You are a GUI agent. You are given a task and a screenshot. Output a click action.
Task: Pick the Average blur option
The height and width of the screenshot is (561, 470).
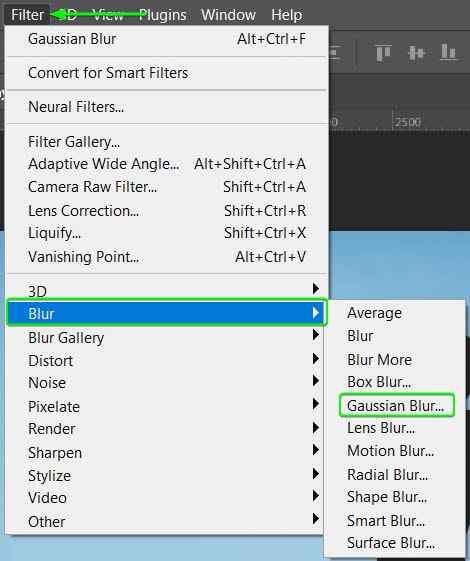tap(374, 313)
